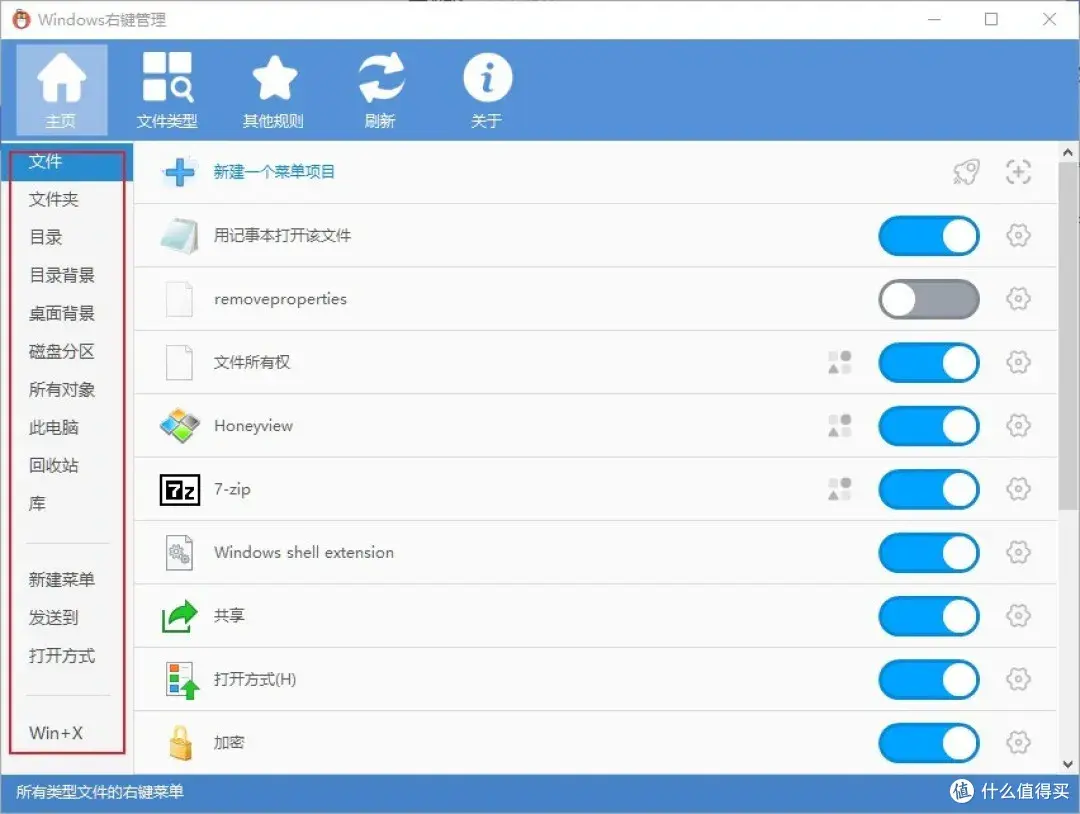1080x814 pixels.
Task: Open settings gear for 打开方式(H)
Action: pos(1018,679)
